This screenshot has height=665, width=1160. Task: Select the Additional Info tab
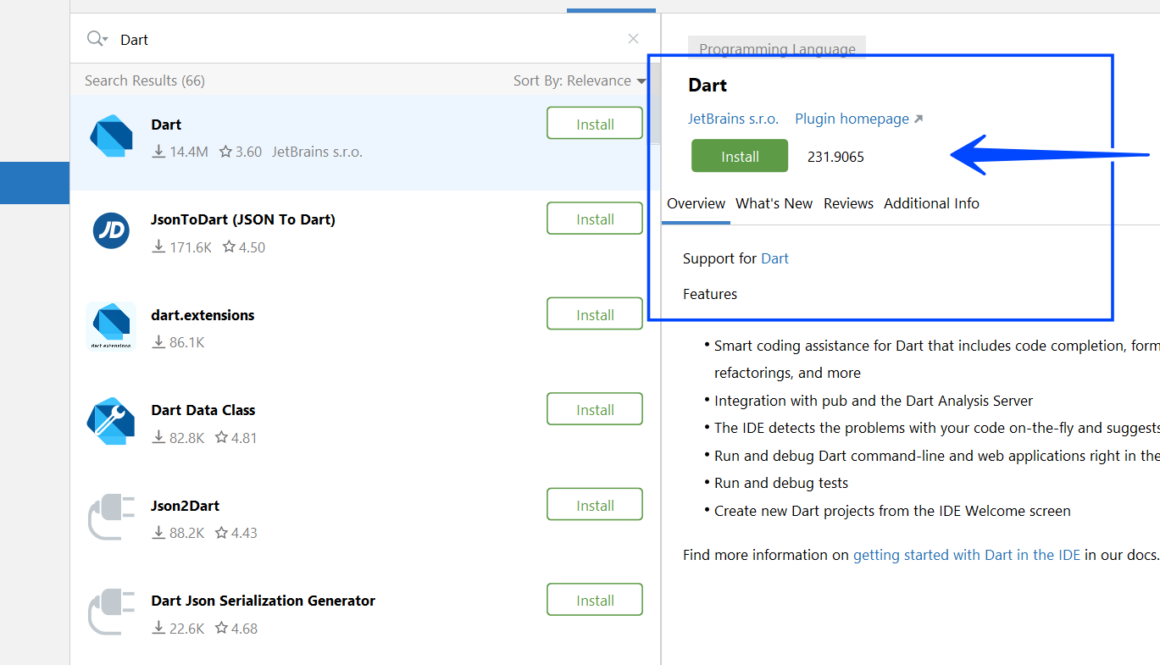(x=931, y=203)
